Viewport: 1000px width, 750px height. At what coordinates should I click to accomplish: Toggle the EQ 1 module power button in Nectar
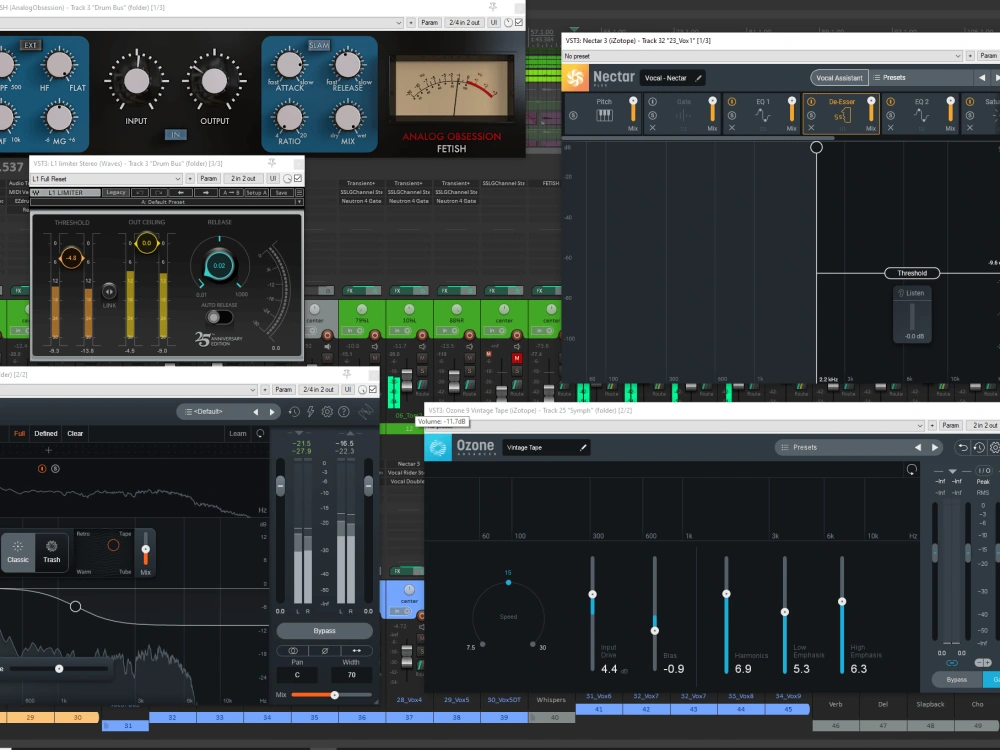point(732,102)
